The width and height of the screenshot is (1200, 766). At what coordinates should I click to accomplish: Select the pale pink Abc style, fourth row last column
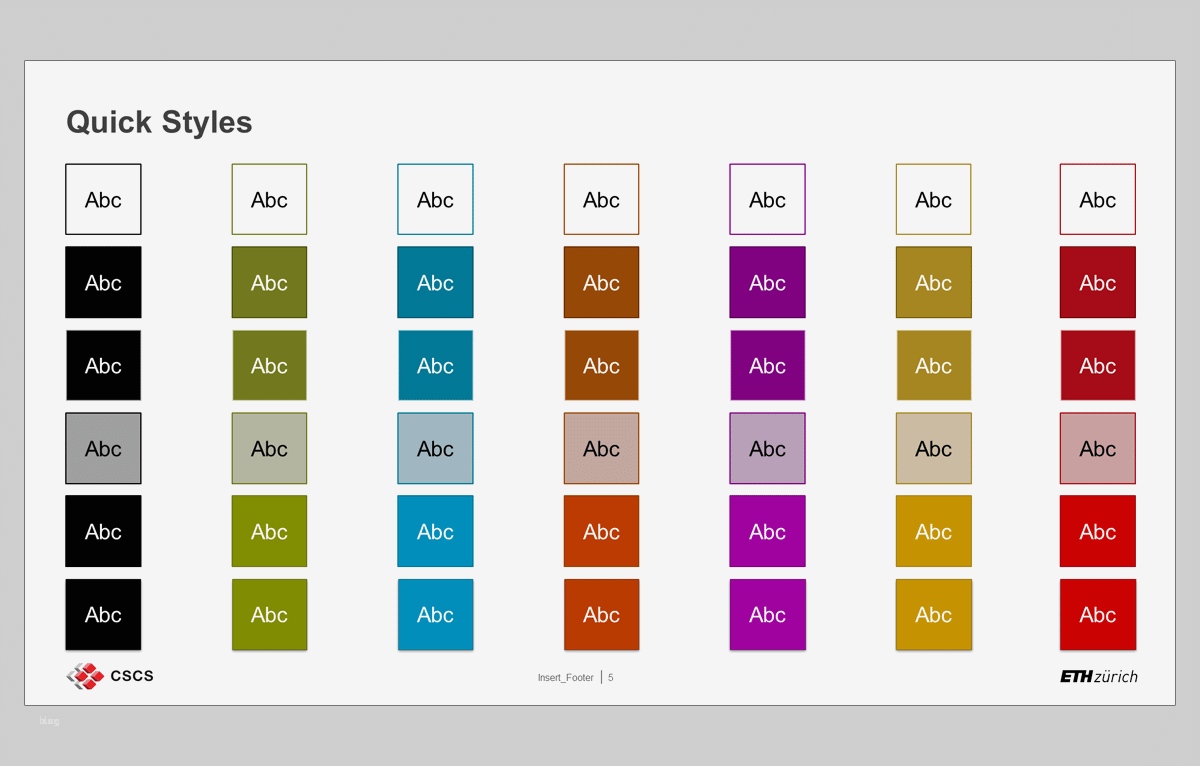(x=1097, y=448)
